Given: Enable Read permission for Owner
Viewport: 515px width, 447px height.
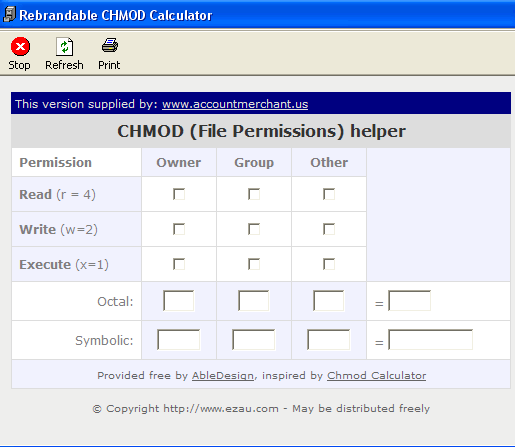Looking at the screenshot, I should (x=179, y=194).
